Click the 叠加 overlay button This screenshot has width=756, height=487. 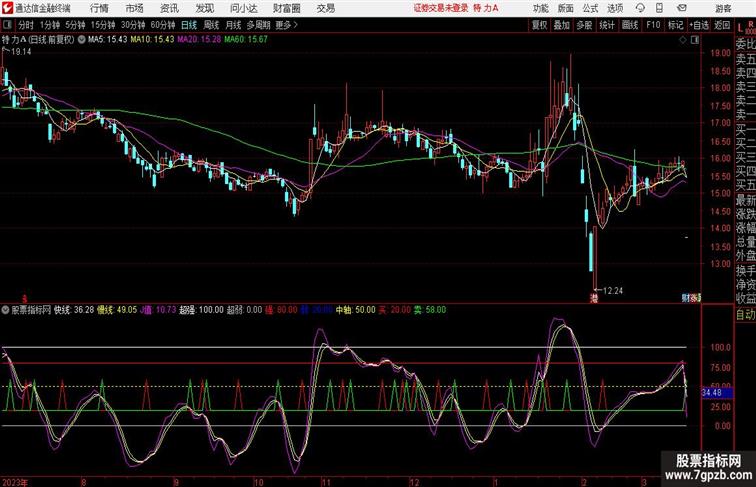click(x=562, y=25)
